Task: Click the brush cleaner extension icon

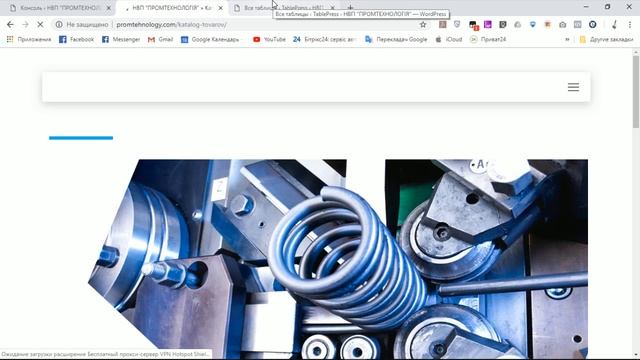Action: 614,24
